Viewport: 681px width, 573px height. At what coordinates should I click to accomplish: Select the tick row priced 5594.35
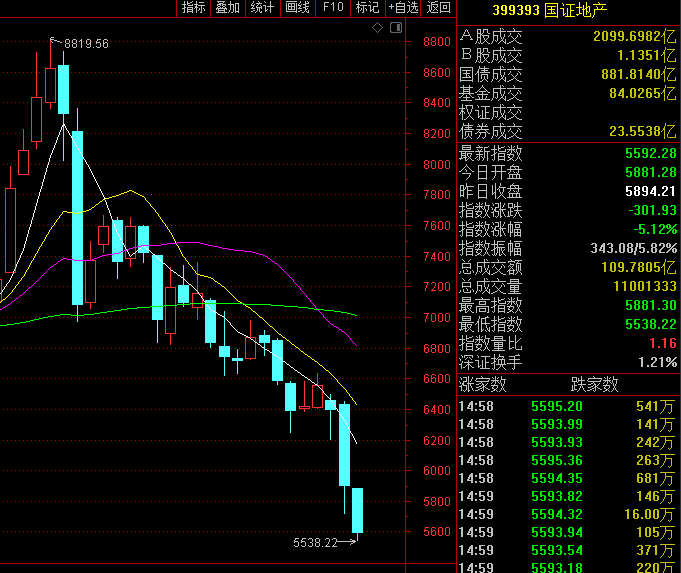pyautogui.click(x=567, y=478)
